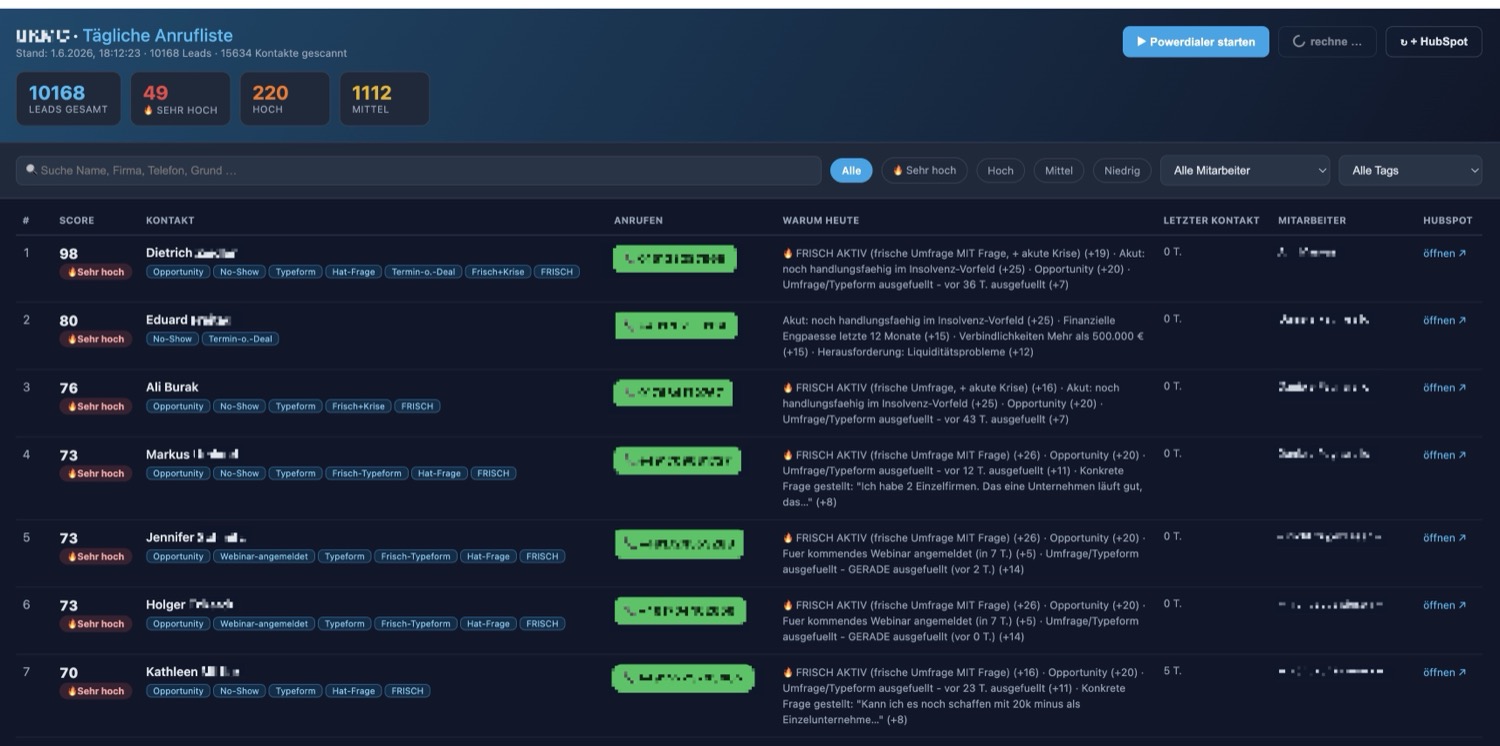Click the Hat-Frage tag in Dietrich's row
The height and width of the screenshot is (746, 1500).
click(x=353, y=272)
